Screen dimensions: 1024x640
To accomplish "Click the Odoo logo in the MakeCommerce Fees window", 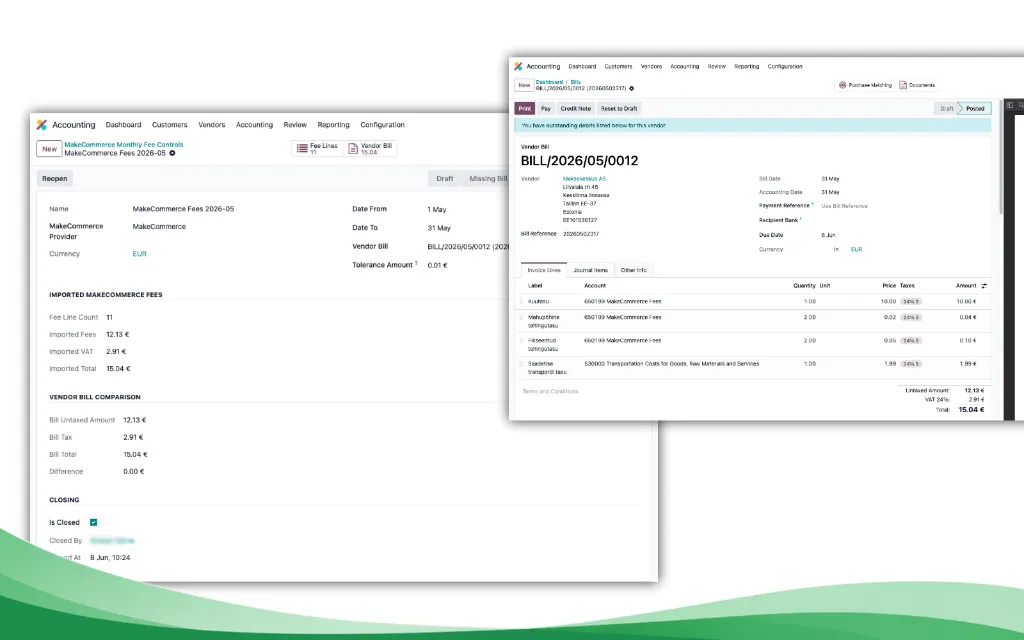I will tap(42, 125).
